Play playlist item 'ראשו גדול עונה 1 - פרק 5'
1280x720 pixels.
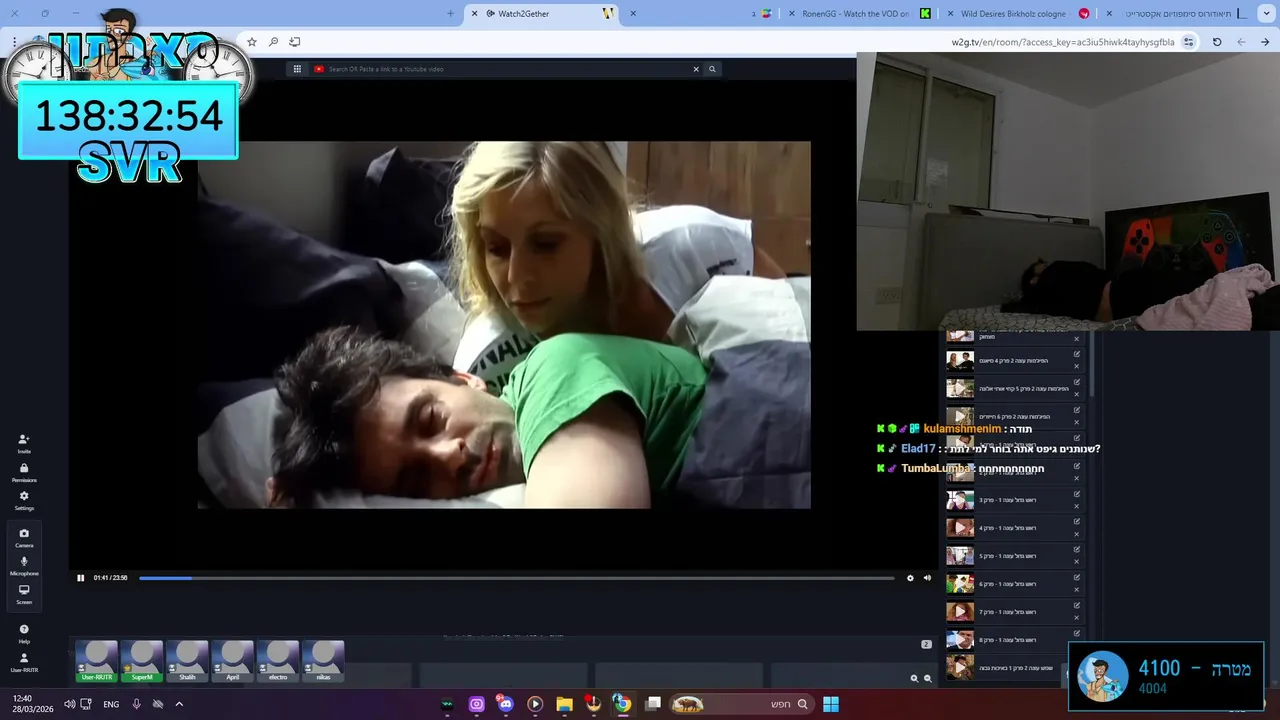tap(1013, 556)
